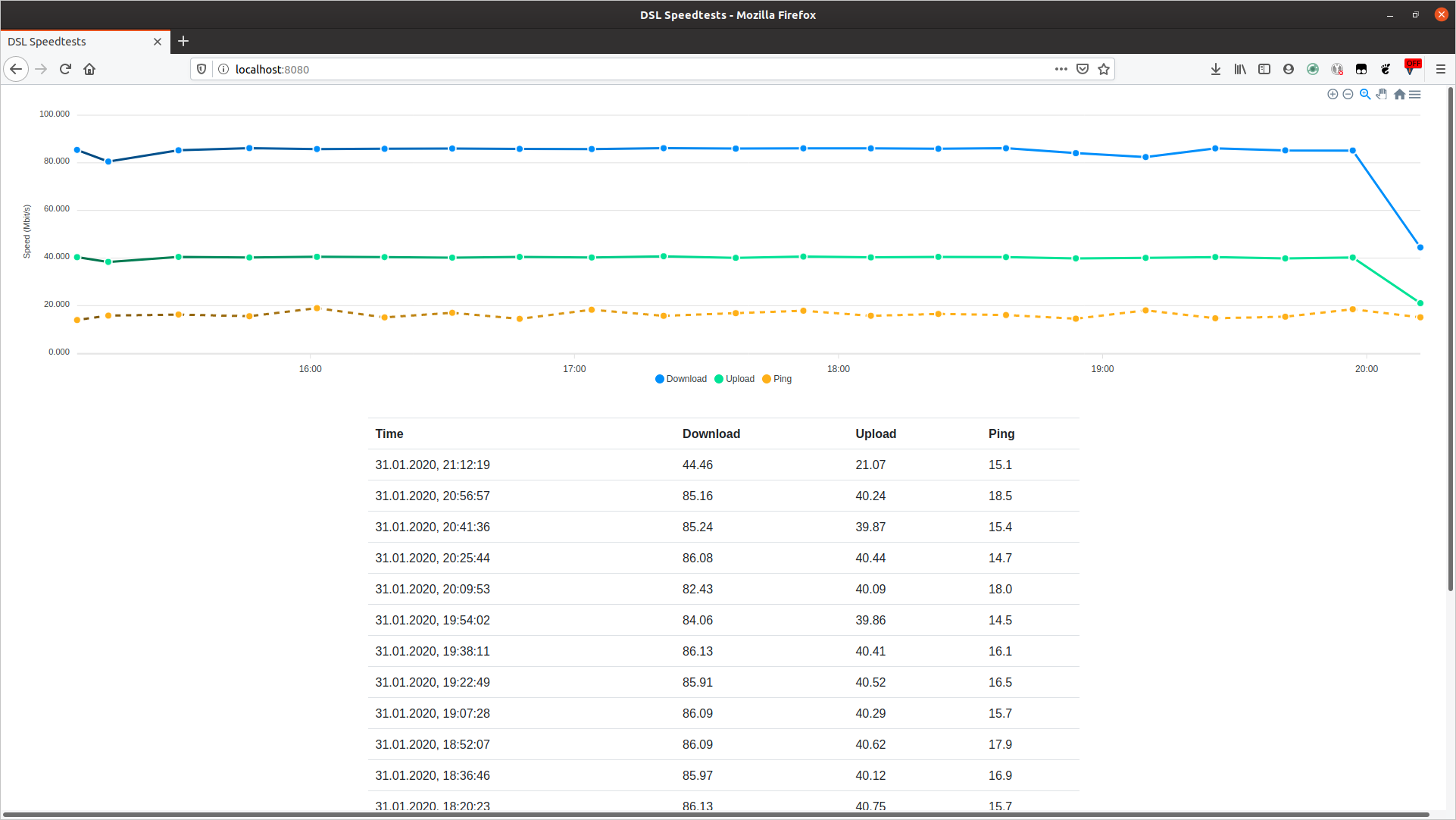Open the Firefox application hamburger menu
The image size is (1456, 820).
[1441, 69]
